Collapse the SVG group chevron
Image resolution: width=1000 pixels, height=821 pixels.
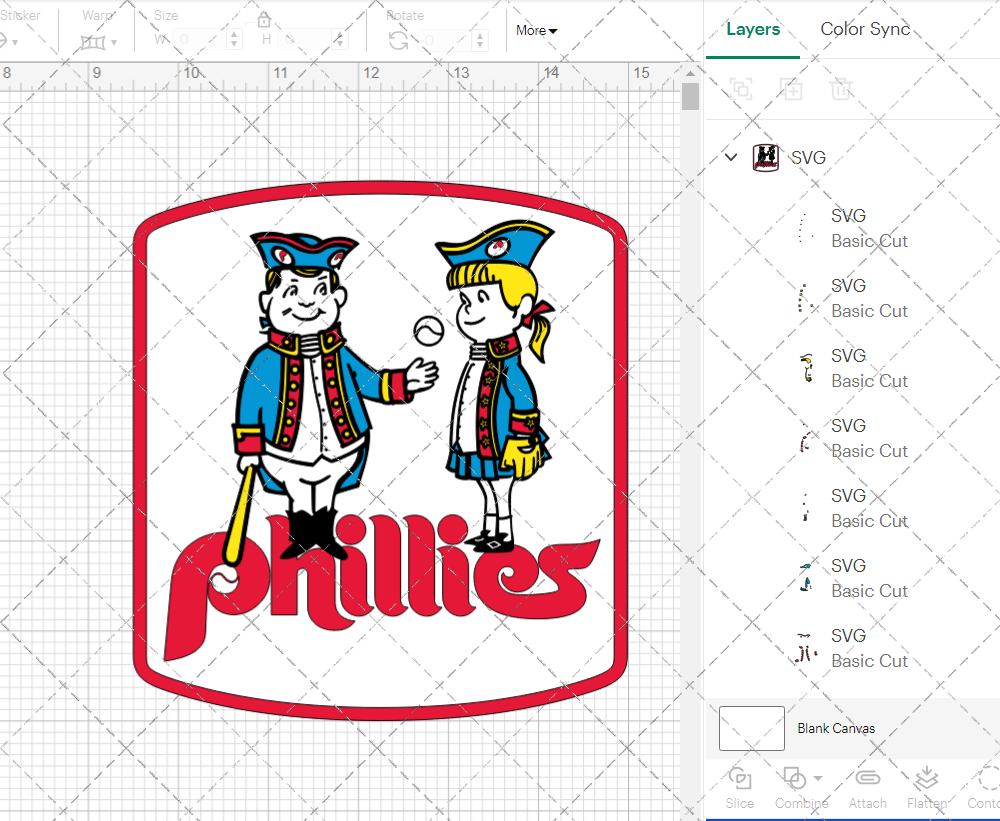(731, 157)
